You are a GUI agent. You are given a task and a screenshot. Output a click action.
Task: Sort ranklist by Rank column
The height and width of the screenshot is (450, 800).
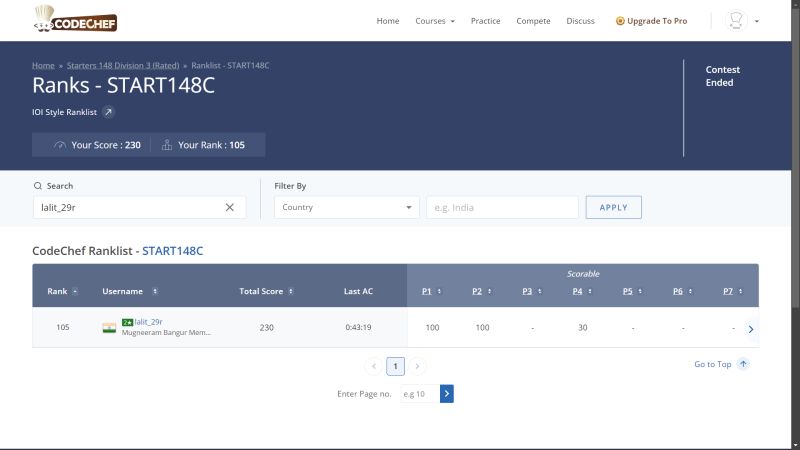pos(75,291)
